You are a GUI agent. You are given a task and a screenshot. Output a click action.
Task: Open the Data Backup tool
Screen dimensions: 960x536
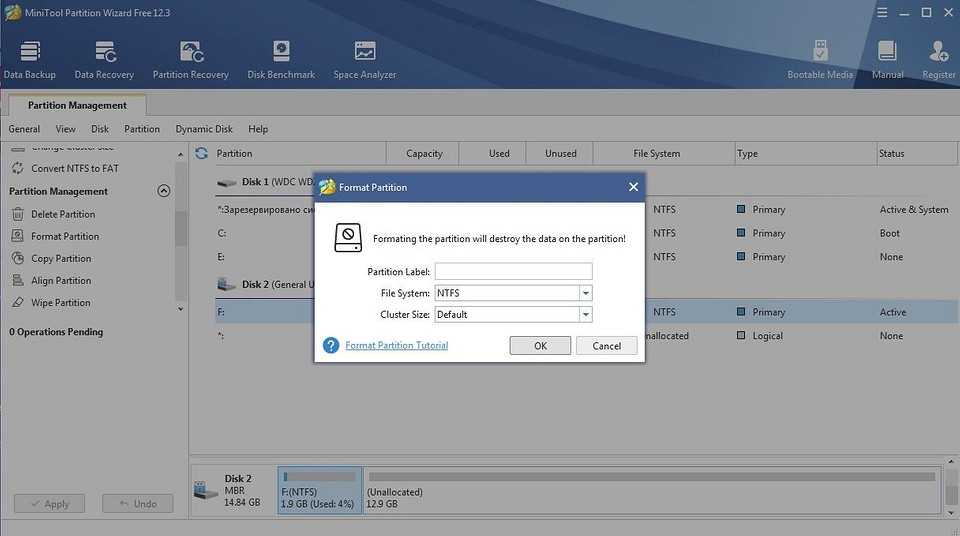coord(30,60)
